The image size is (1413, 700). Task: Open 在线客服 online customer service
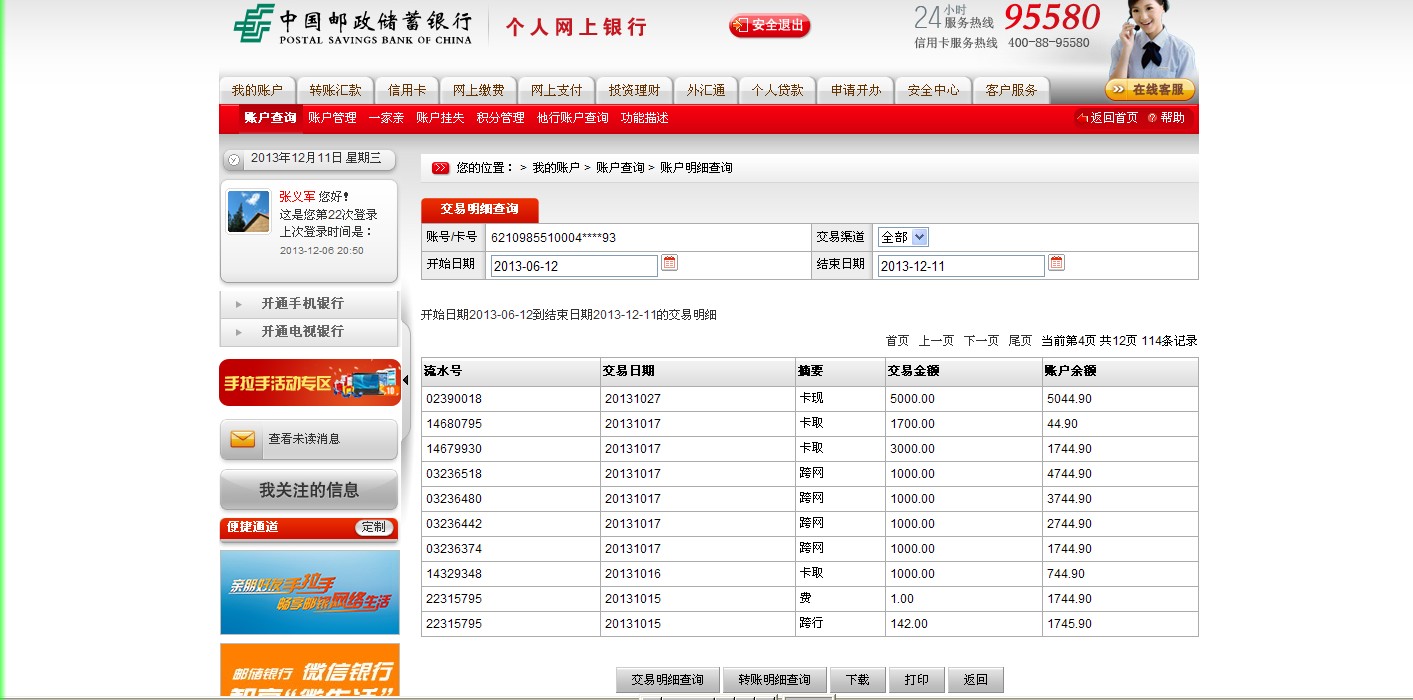pos(1150,90)
